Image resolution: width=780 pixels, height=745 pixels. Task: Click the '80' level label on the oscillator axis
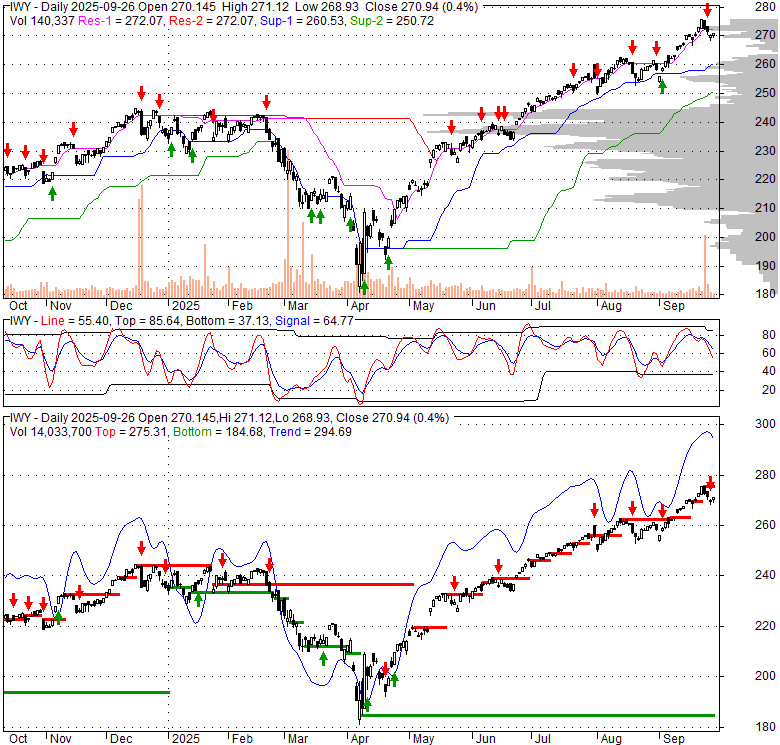click(x=769, y=335)
